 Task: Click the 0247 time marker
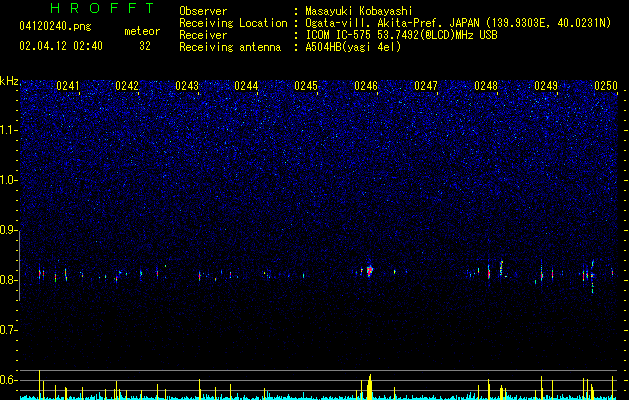click(426, 86)
